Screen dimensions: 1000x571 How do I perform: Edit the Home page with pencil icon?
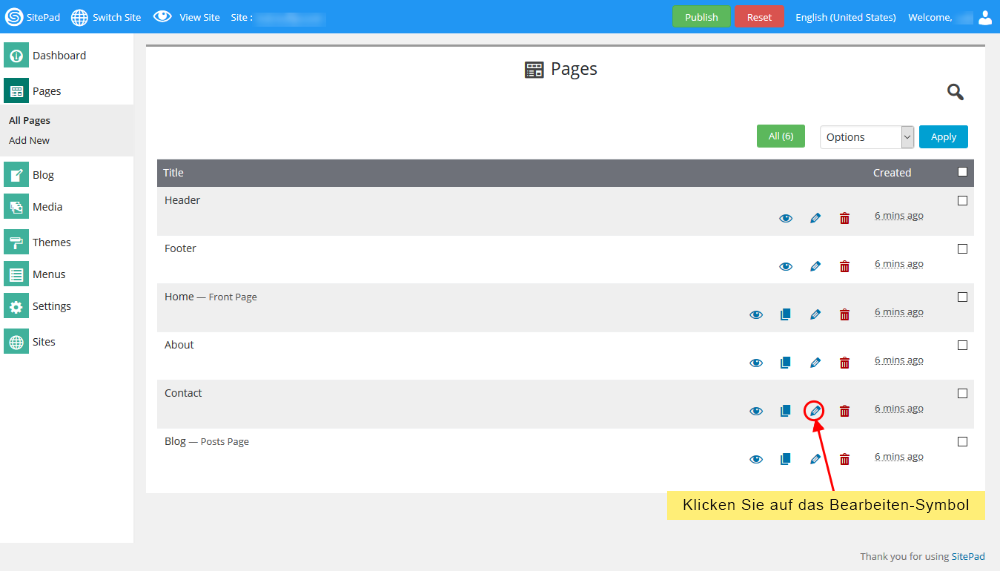[x=815, y=315]
